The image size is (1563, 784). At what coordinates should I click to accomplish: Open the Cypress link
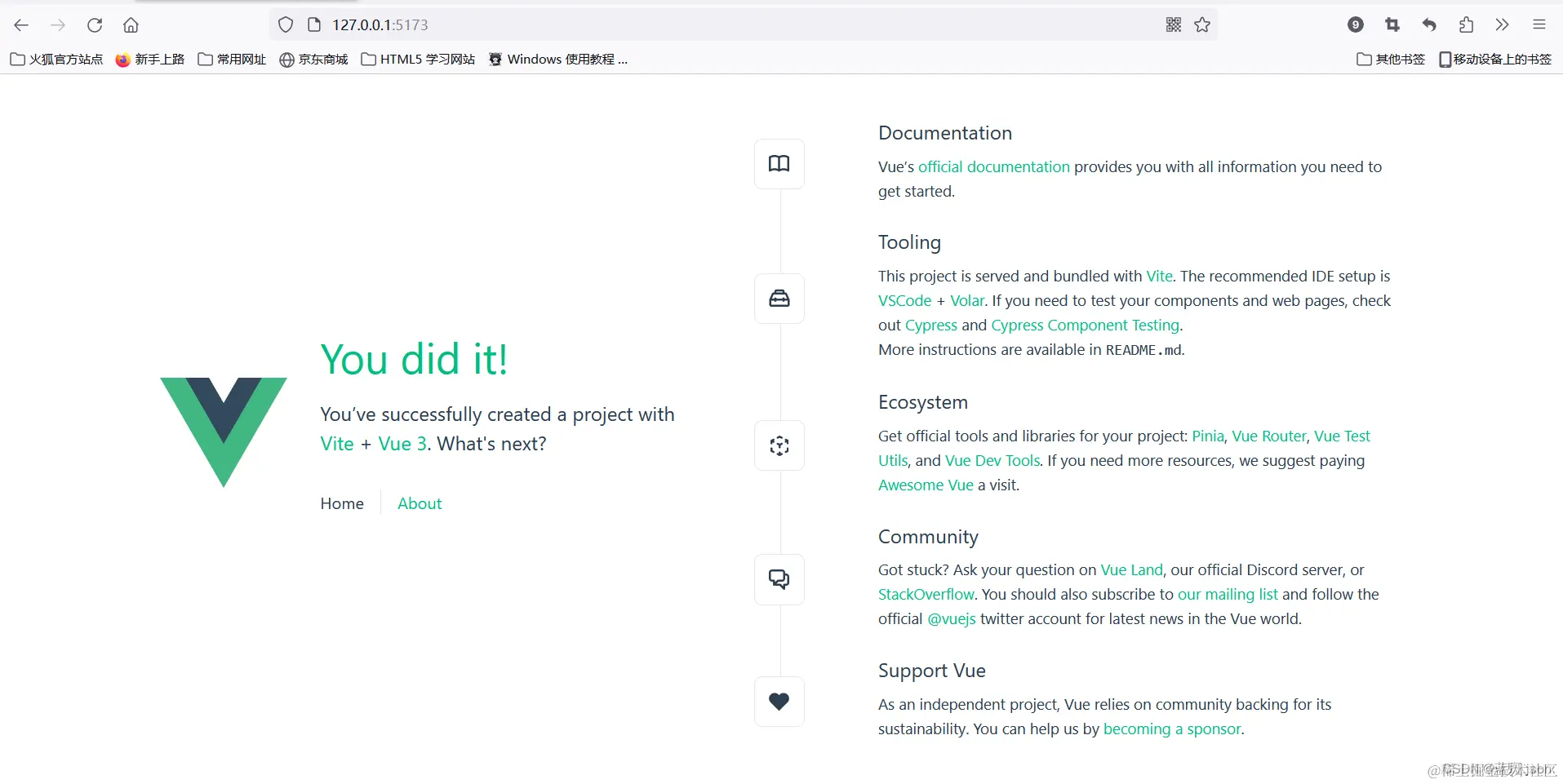pos(931,326)
